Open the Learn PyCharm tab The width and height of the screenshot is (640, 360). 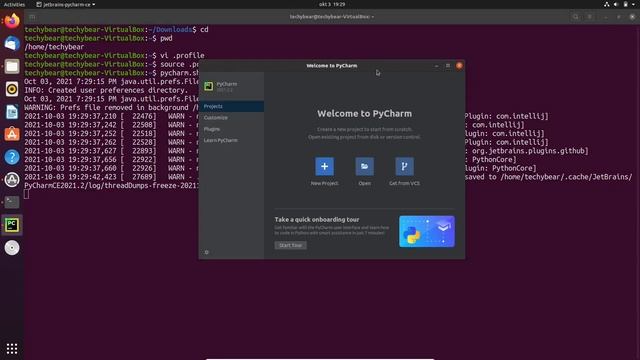[x=231, y=140]
